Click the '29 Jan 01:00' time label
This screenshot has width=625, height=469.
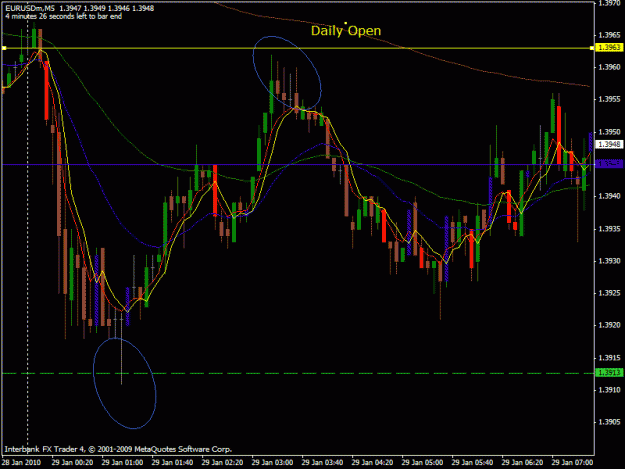click(x=122, y=463)
